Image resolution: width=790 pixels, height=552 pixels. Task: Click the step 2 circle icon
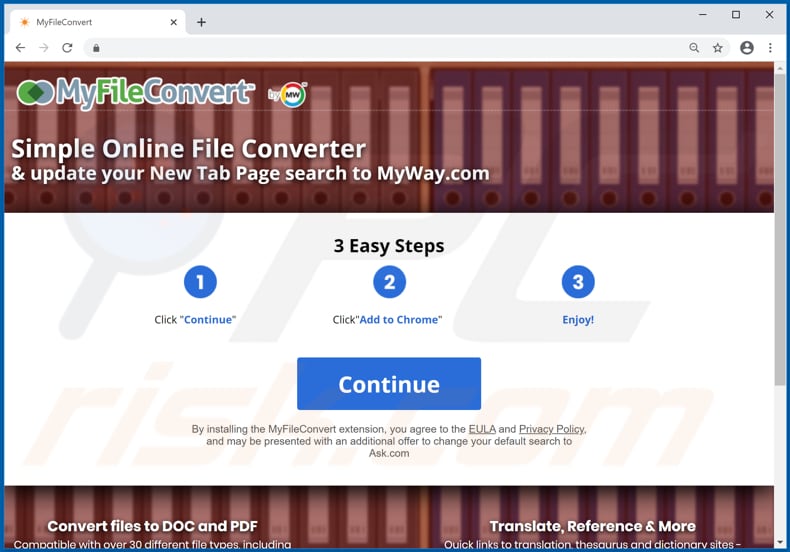pyautogui.click(x=389, y=282)
